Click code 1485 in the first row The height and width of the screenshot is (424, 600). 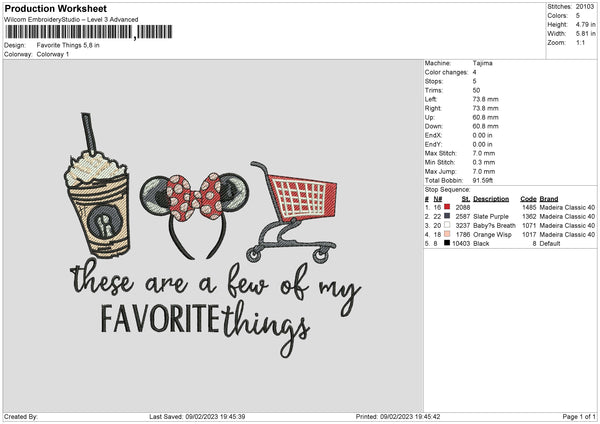(529, 207)
